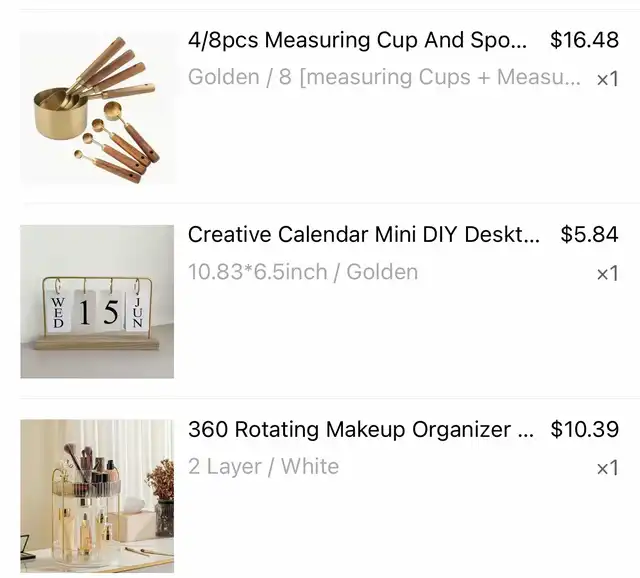Click the number 15 cards in calendar photo
This screenshot has width=640, height=578.
tap(98, 311)
